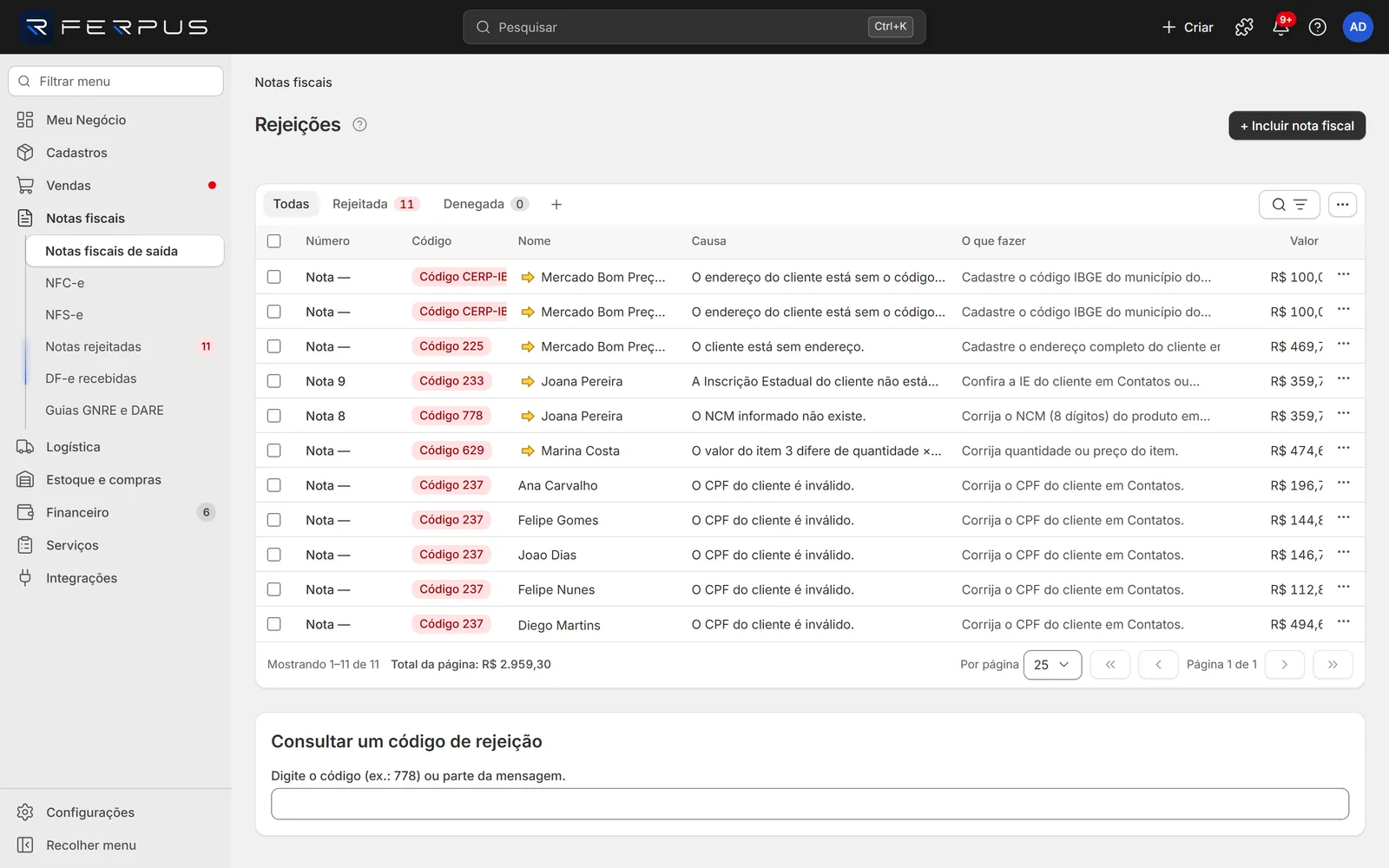Click the Filtrar menu field

pos(115,82)
